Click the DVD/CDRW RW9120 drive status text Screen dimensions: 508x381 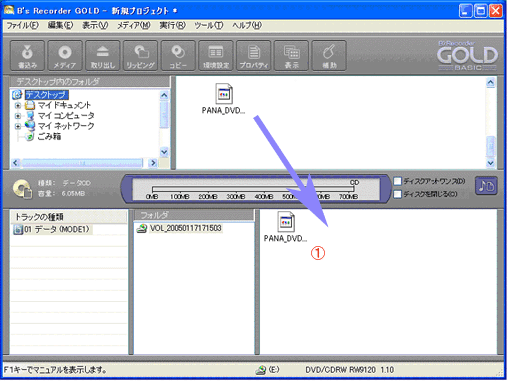point(350,370)
